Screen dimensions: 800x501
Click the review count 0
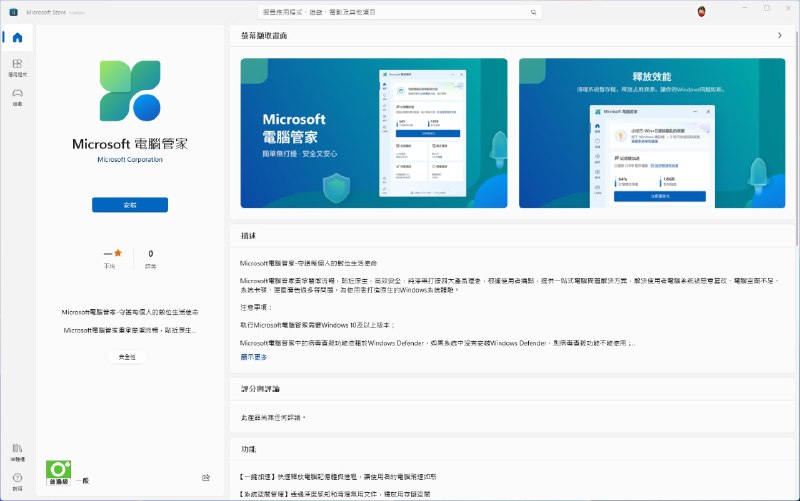151,254
